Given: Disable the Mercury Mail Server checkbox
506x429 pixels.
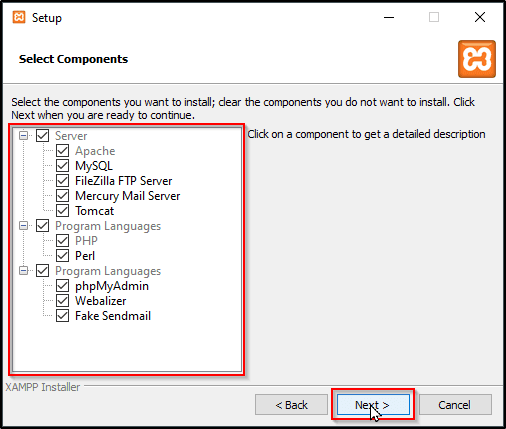Looking at the screenshot, I should click(x=62, y=196).
